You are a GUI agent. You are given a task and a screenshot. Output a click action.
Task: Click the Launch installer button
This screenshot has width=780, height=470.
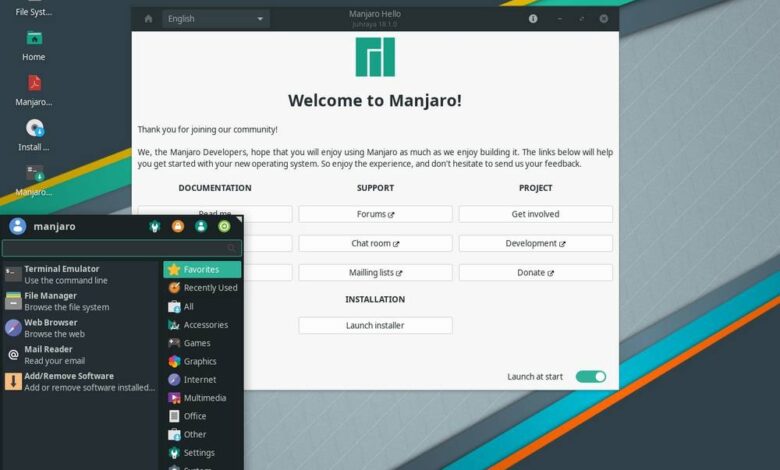(x=375, y=325)
